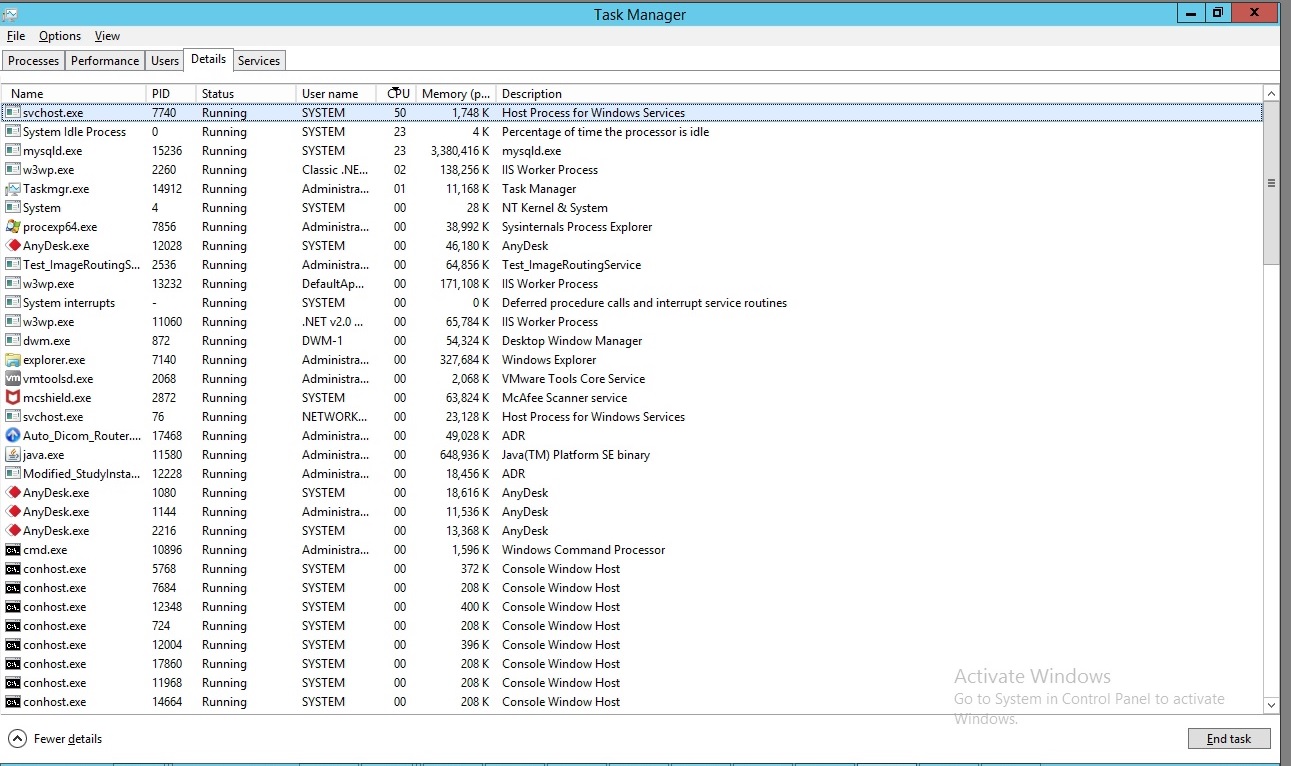The image size is (1291, 766).
Task: Collapse view using Fewer details
Action: coord(55,738)
